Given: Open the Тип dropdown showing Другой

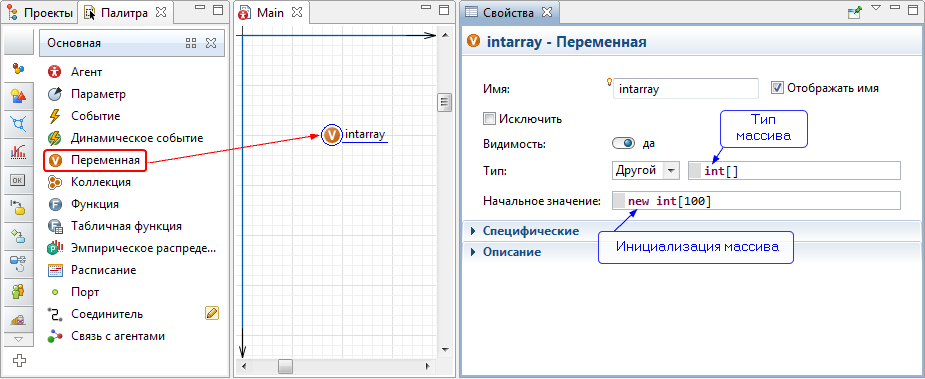Looking at the screenshot, I should point(646,171).
